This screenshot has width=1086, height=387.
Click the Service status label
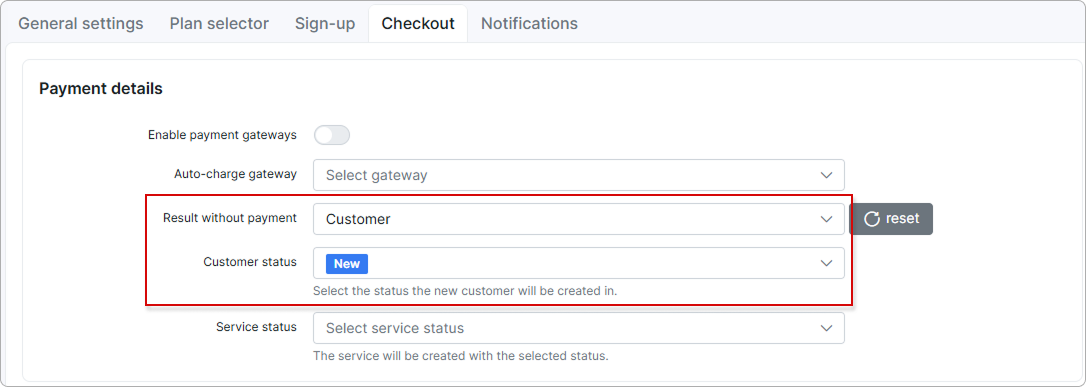click(256, 326)
